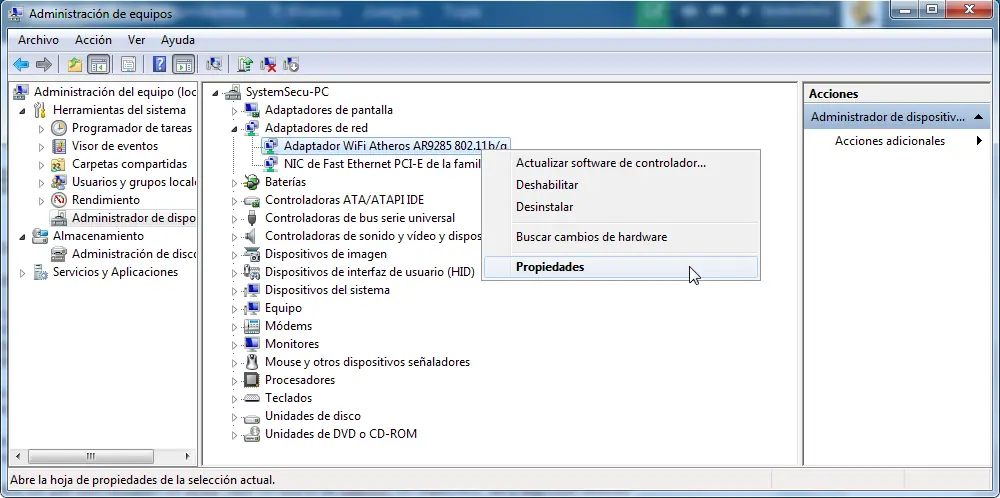This screenshot has width=1000, height=498.
Task: Choose Deshabilitar from the context menu
Action: (x=621, y=185)
